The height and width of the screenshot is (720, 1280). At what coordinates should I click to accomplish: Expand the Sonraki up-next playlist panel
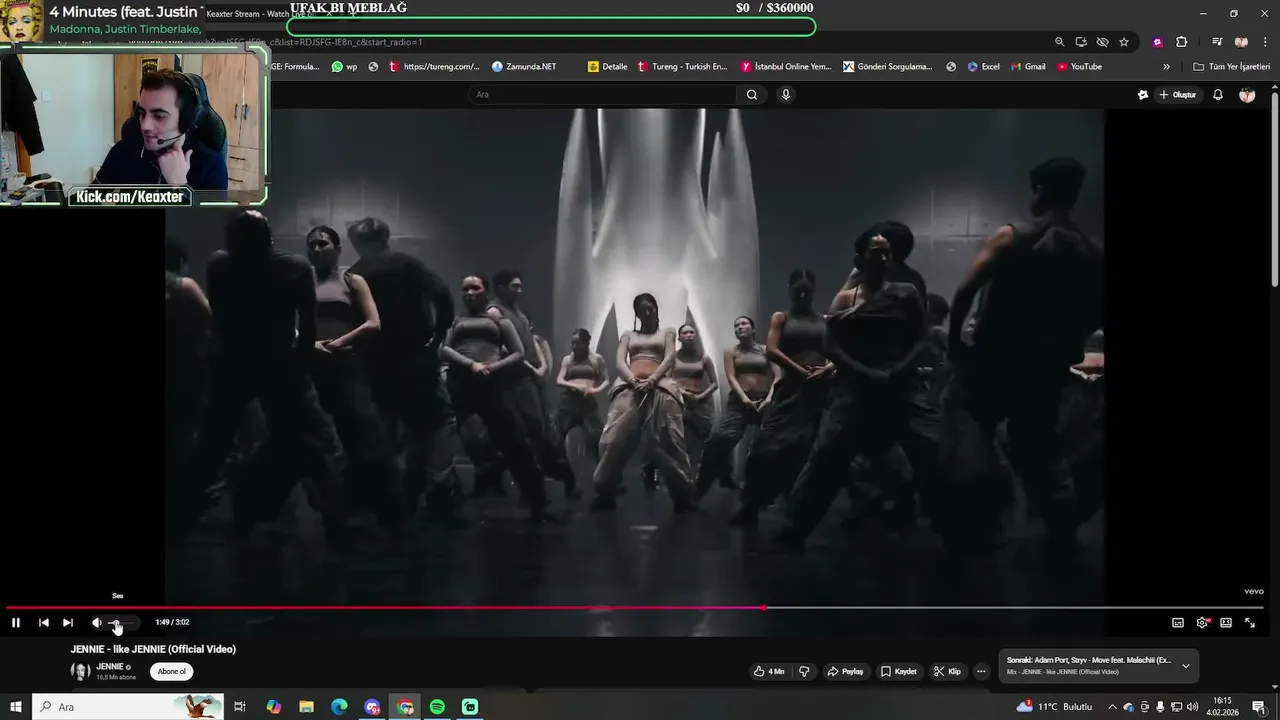coord(1186,665)
